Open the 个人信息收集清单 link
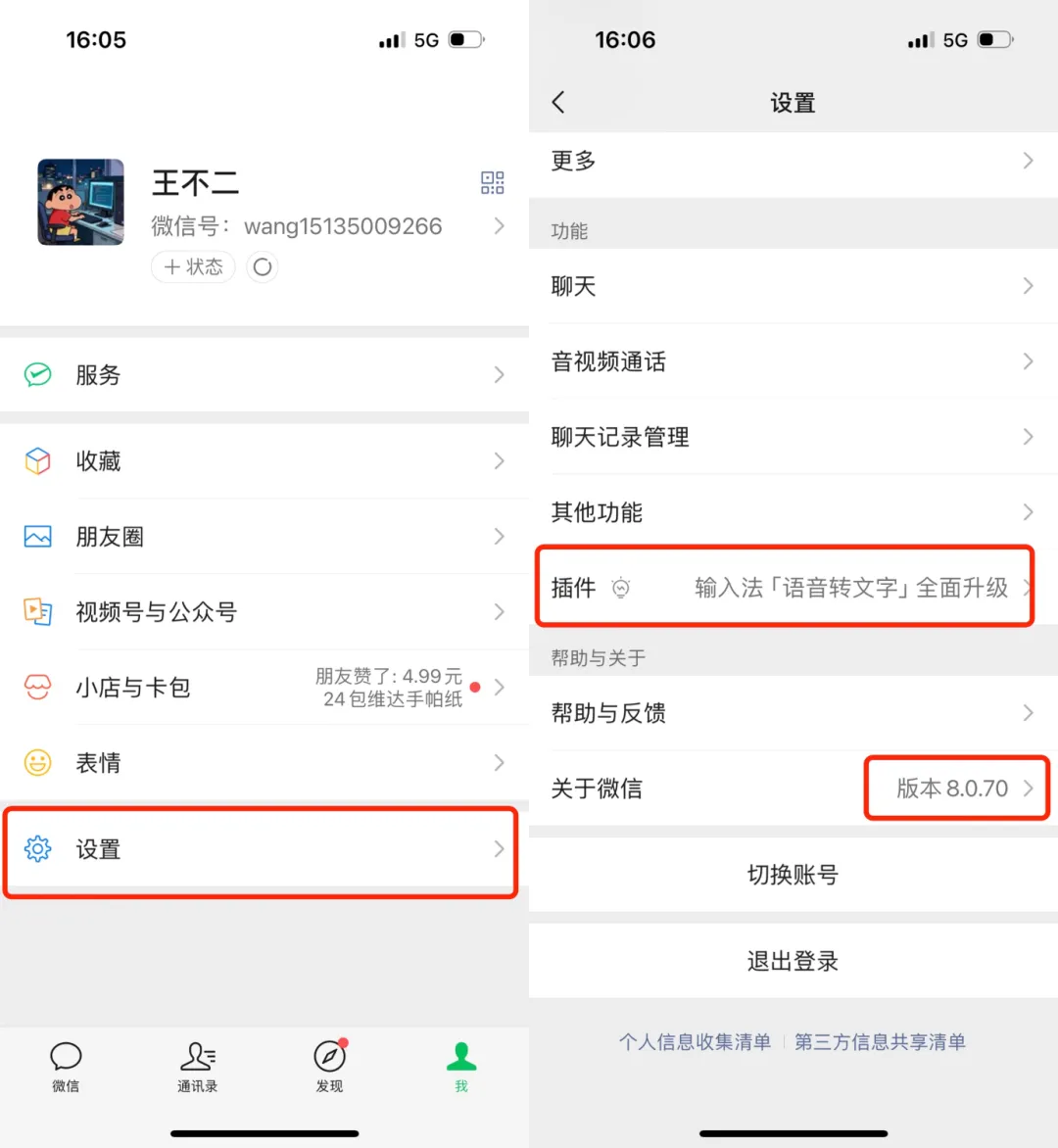 coord(695,1042)
